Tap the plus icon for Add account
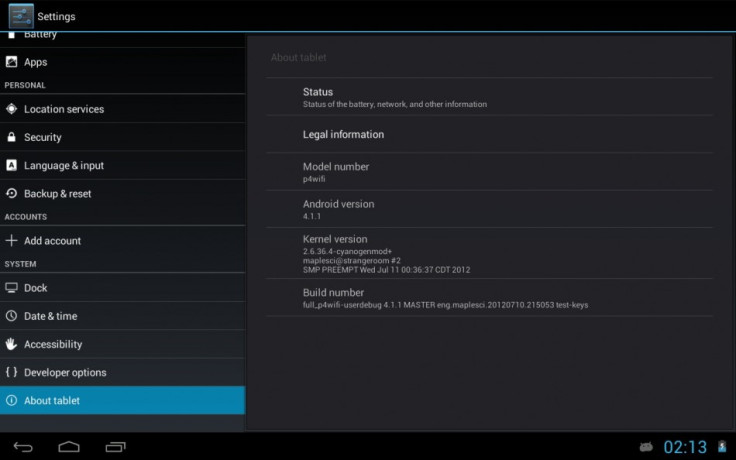This screenshot has width=736, height=460. click(11, 240)
